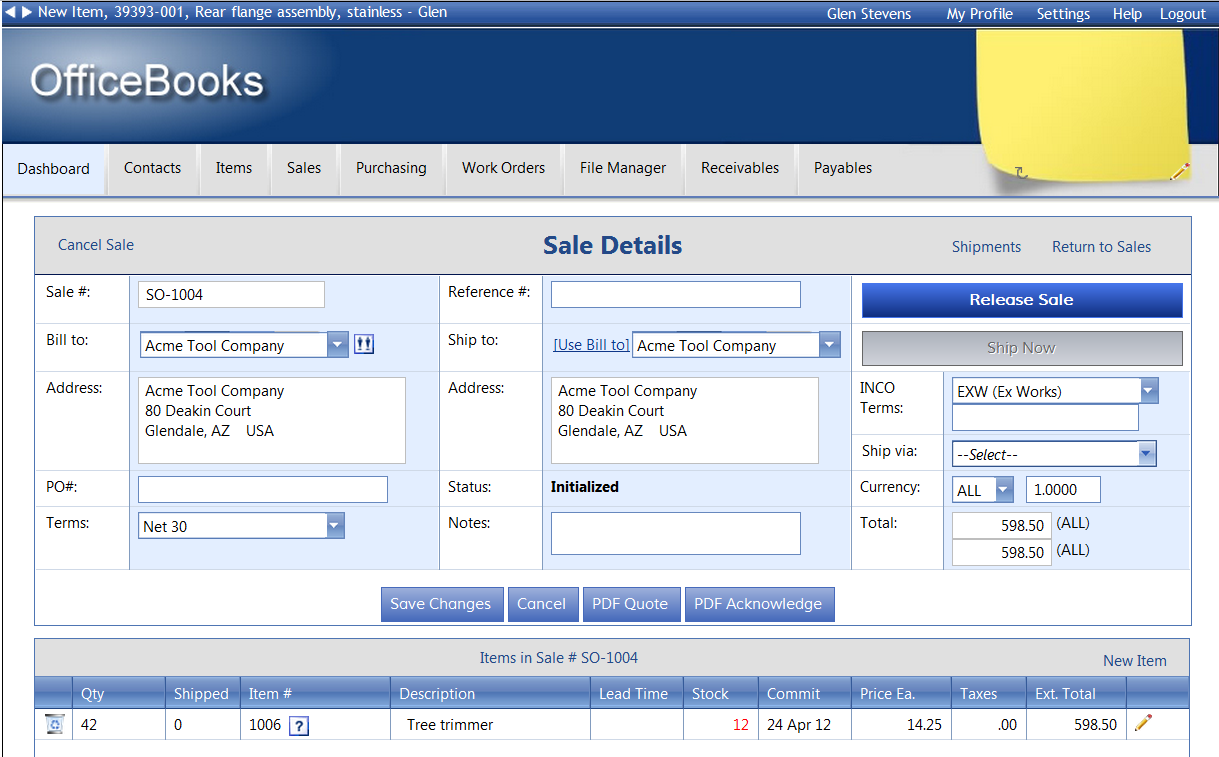This screenshot has height=757, width=1219.
Task: Generate a PDF Quote
Action: tap(631, 604)
